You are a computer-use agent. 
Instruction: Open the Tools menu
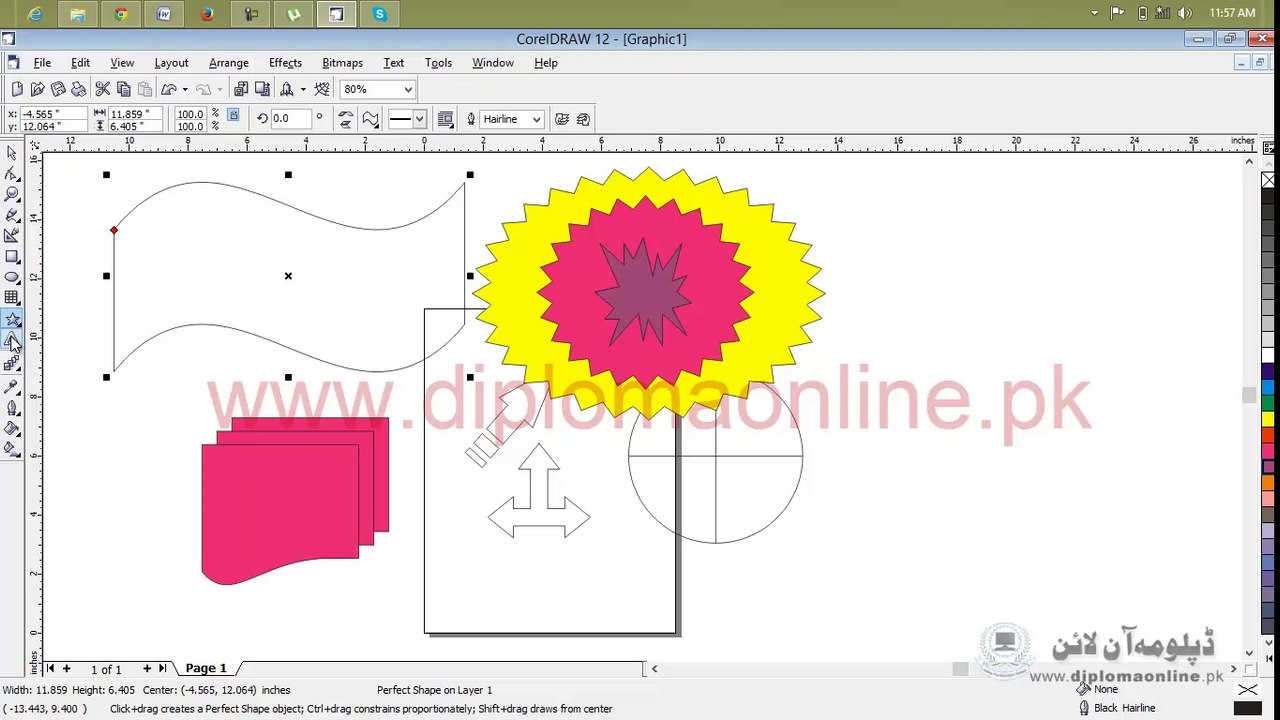coord(438,62)
